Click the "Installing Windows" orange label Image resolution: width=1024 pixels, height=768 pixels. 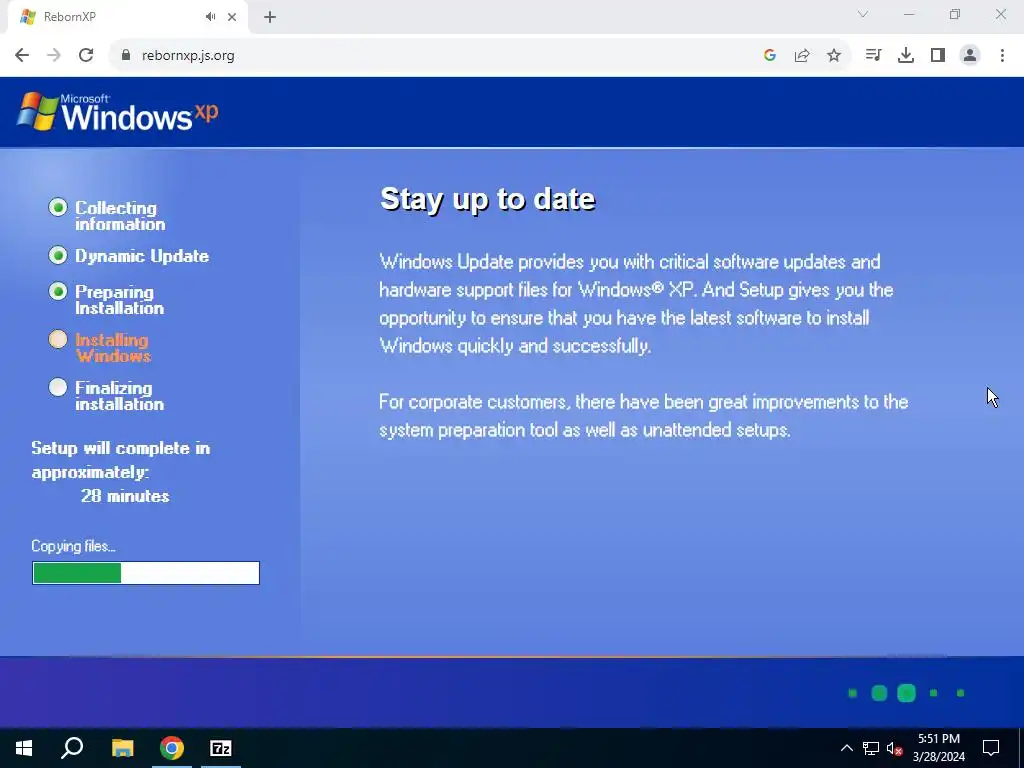coord(113,347)
